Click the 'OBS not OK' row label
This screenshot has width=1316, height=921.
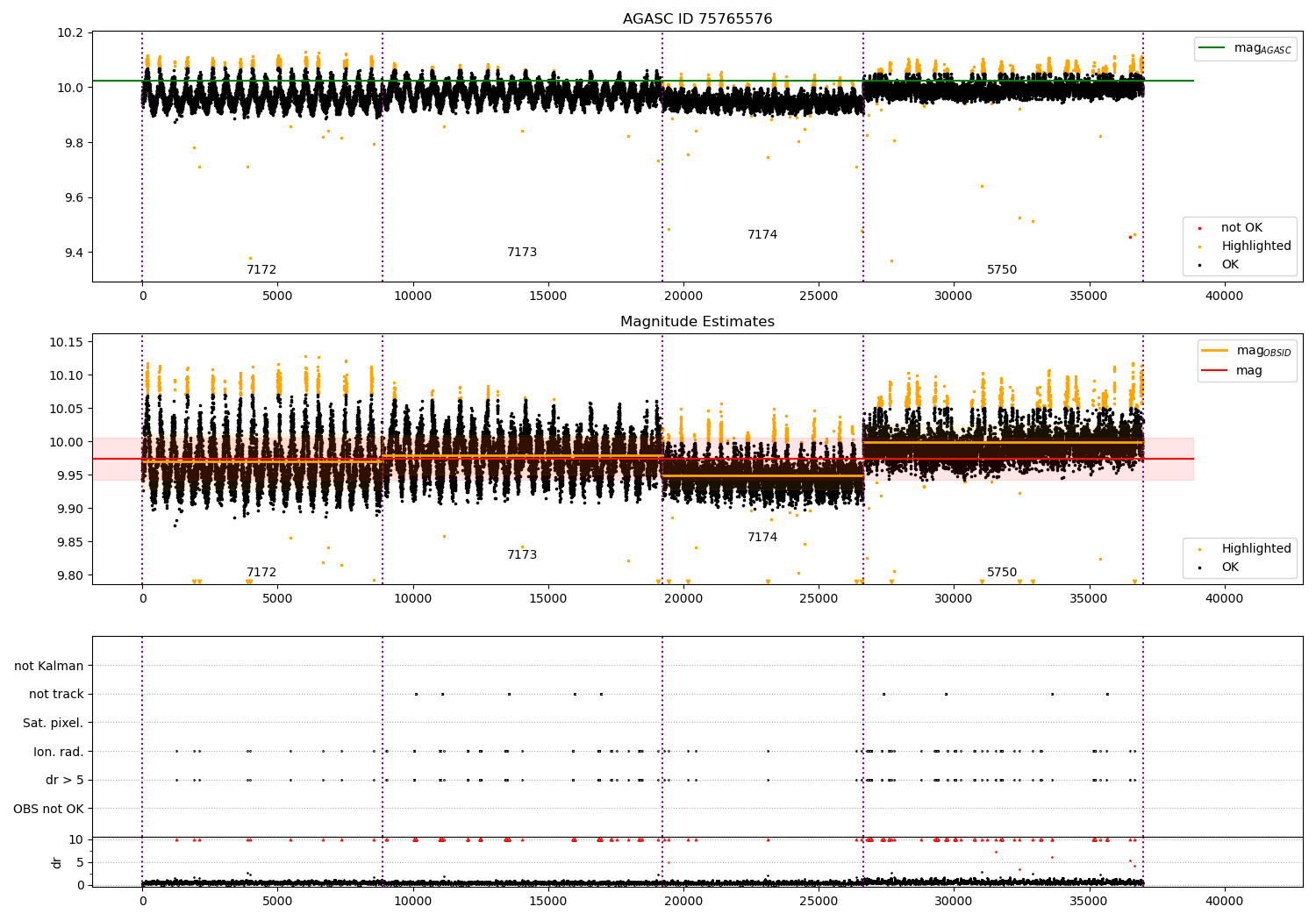pyautogui.click(x=49, y=810)
